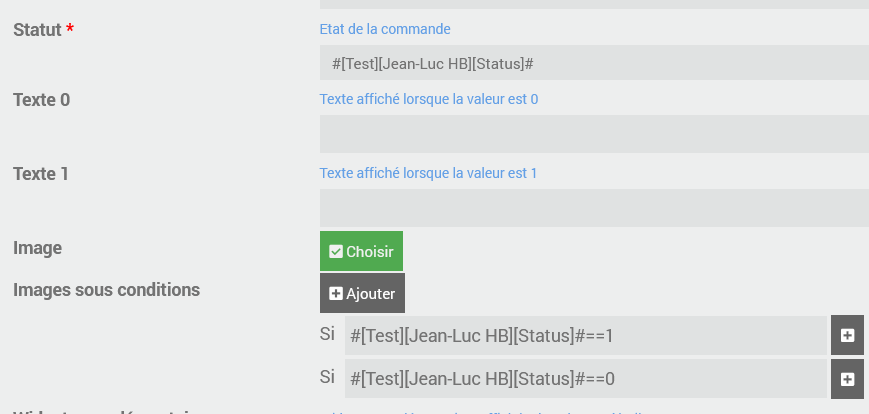Click the plus icon beside the ==1 condition
Image resolution: width=869 pixels, height=414 pixels.
(x=847, y=335)
